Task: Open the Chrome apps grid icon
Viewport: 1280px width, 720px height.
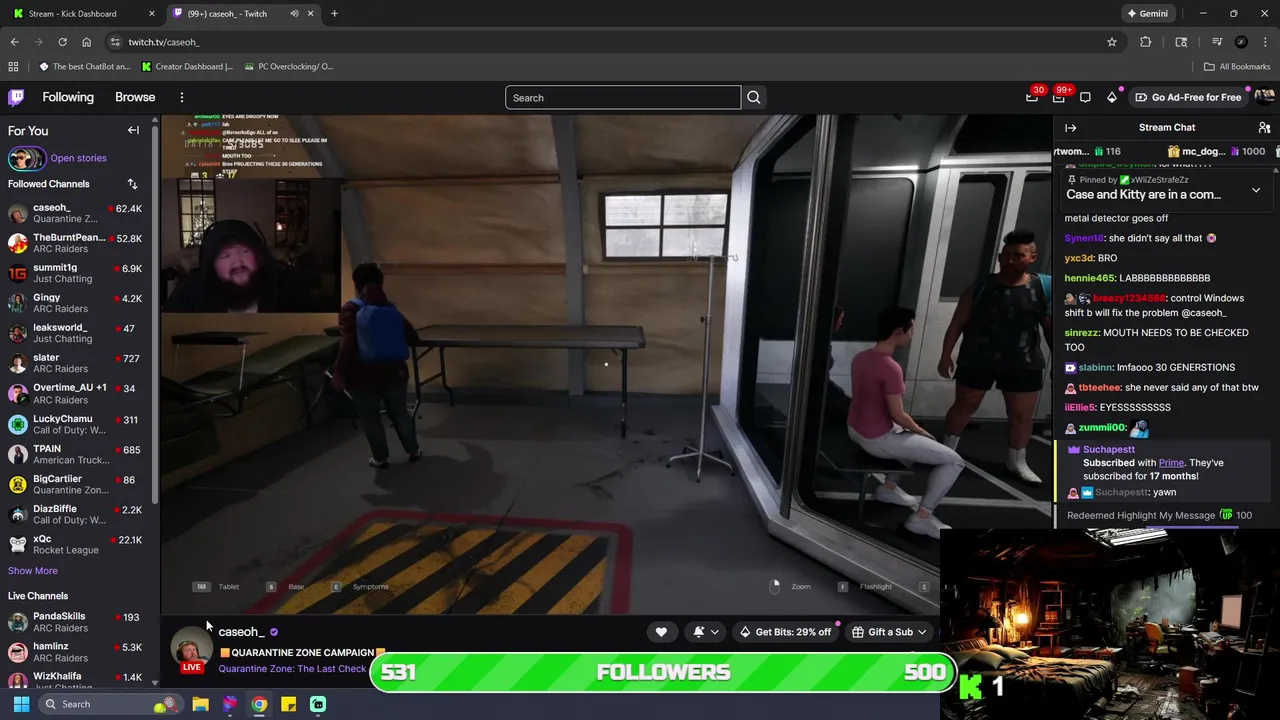Action: click(13, 67)
